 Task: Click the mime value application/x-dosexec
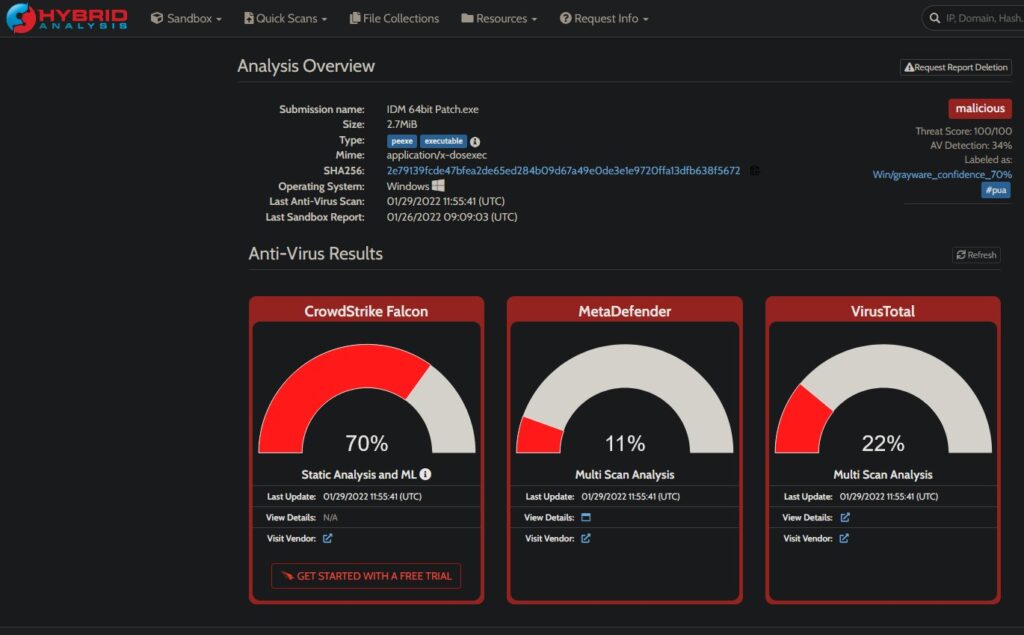436,155
